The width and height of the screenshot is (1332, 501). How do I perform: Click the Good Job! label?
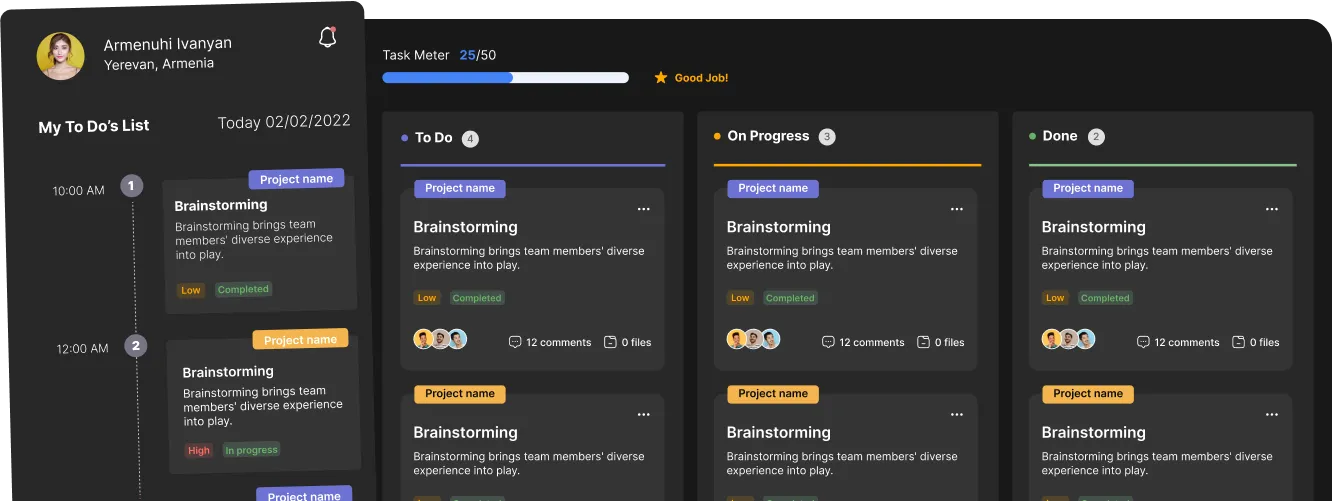click(701, 78)
